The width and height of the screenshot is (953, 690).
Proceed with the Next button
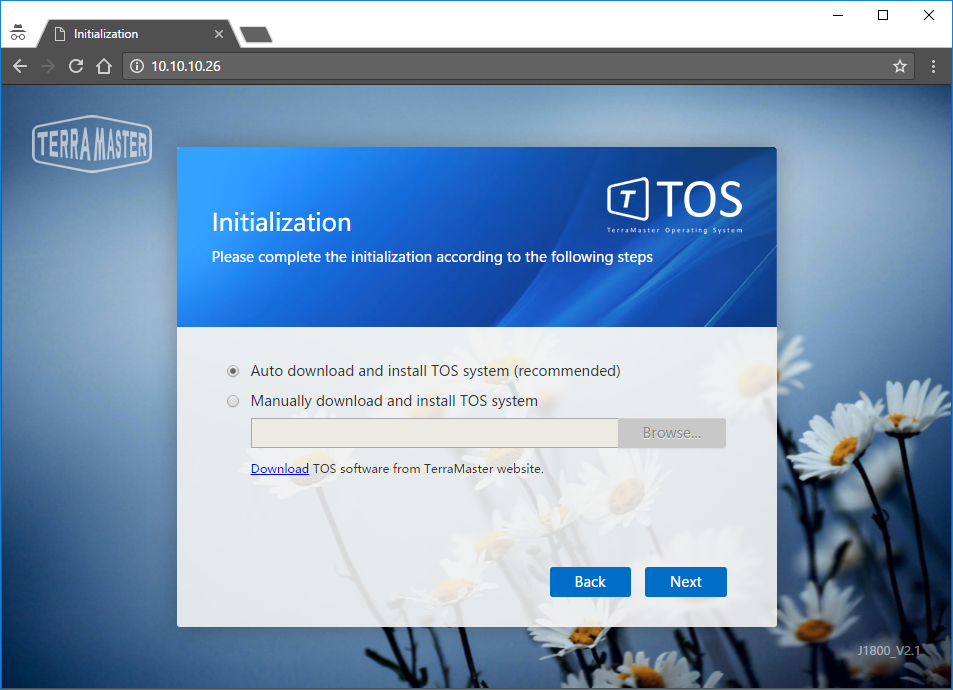[686, 582]
